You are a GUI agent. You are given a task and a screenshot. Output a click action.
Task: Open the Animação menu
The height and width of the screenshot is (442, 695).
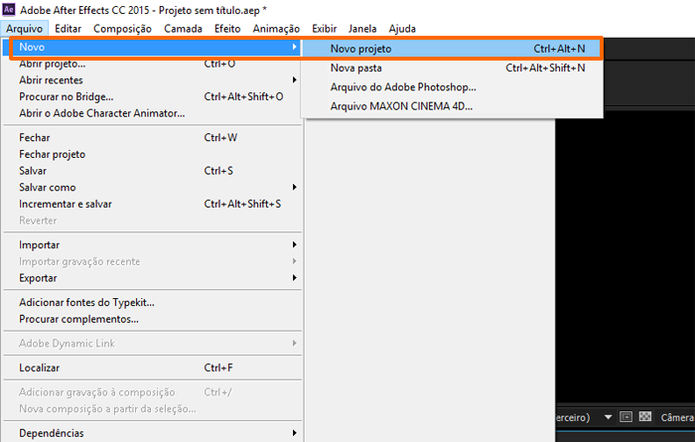[276, 29]
